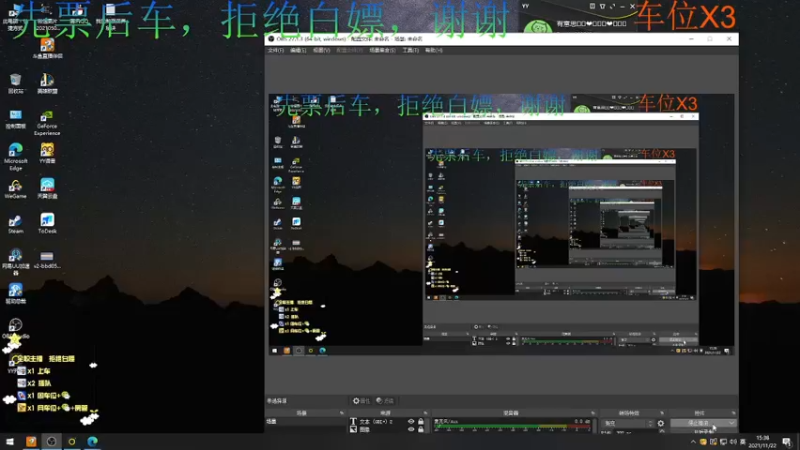Open the Steam desktop icon
Viewport: 800px width, 450px height.
15,223
